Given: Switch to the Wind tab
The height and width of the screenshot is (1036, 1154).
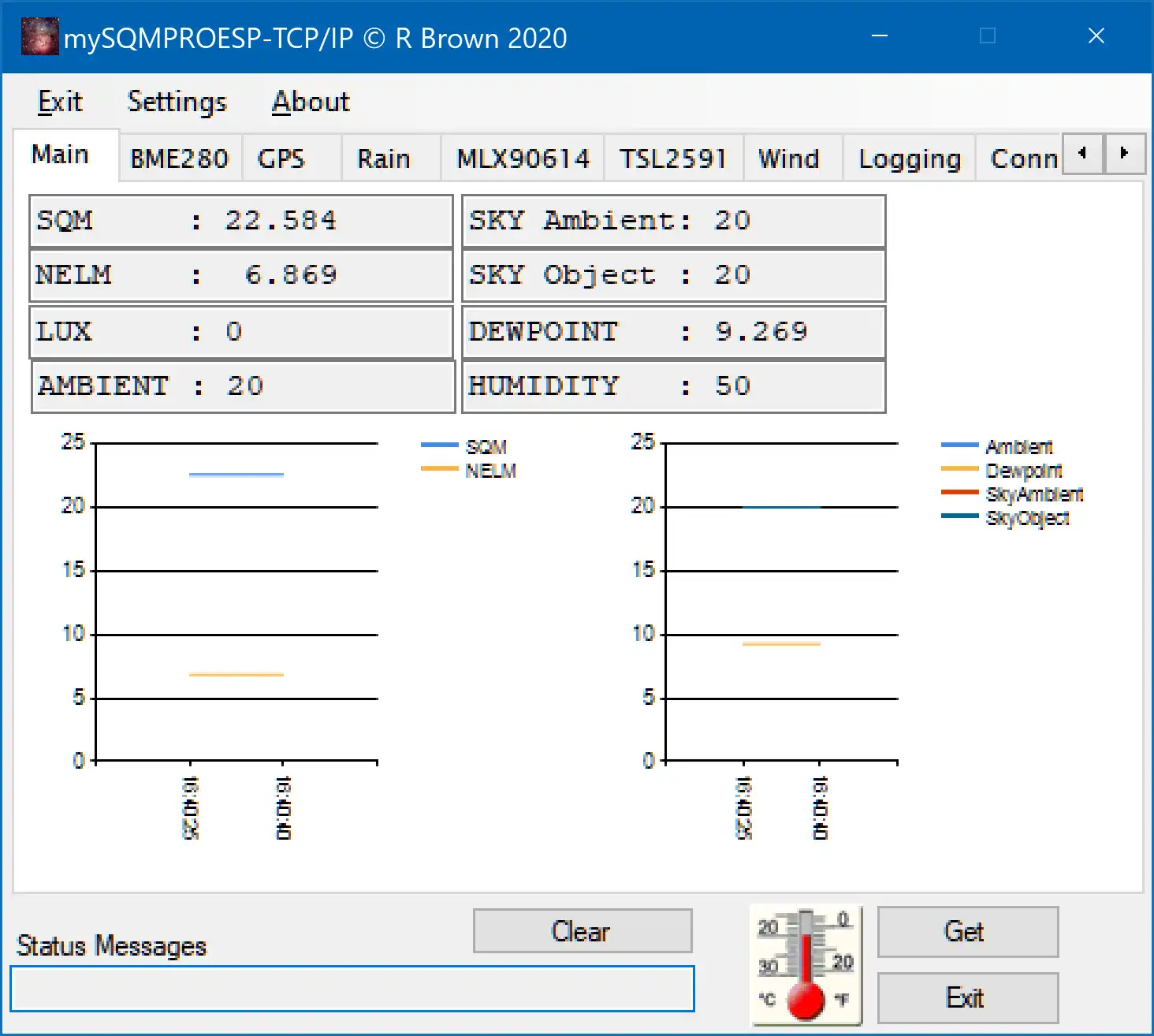Looking at the screenshot, I should coord(792,158).
